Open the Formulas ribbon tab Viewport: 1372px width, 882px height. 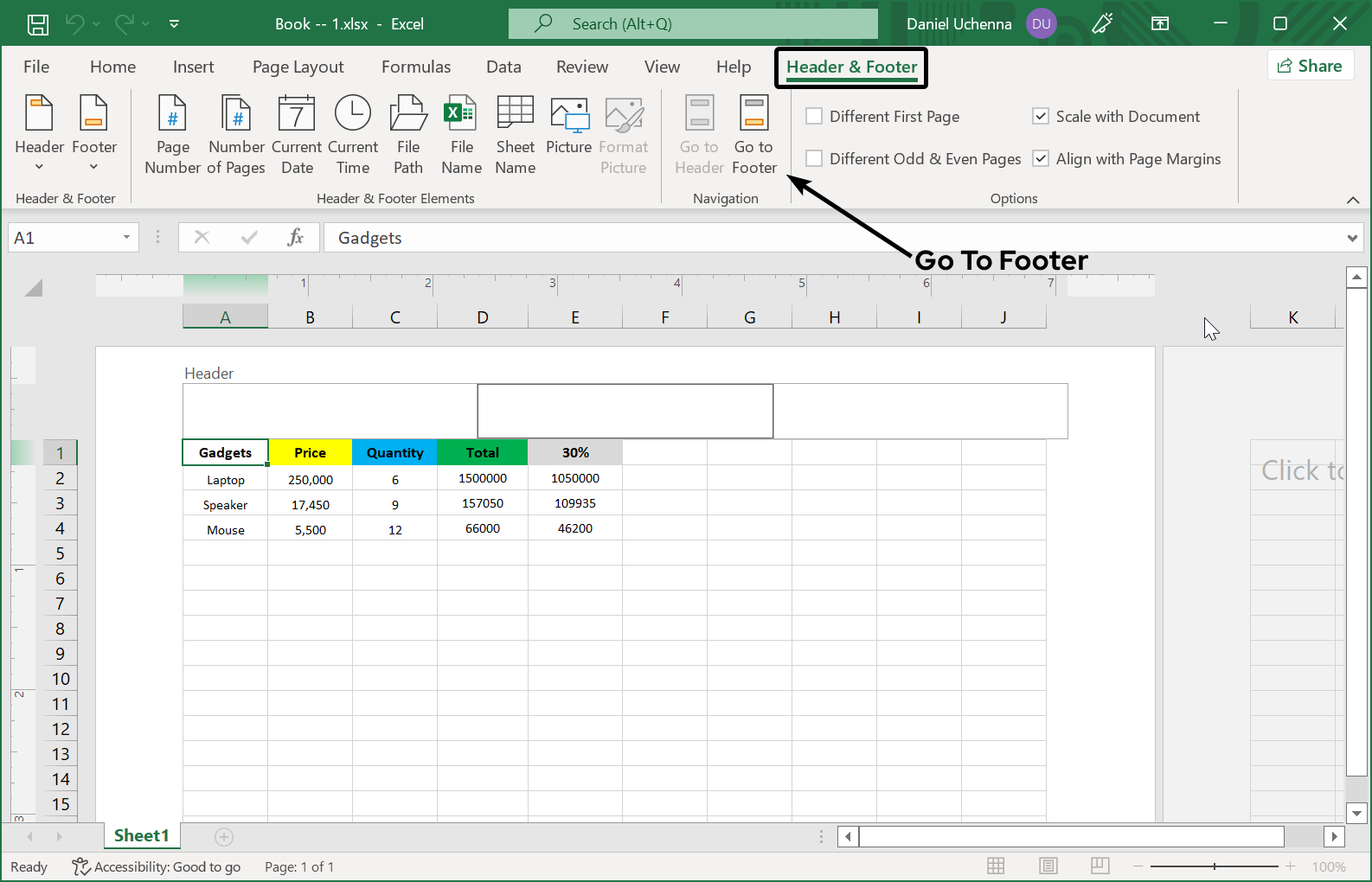click(x=416, y=67)
